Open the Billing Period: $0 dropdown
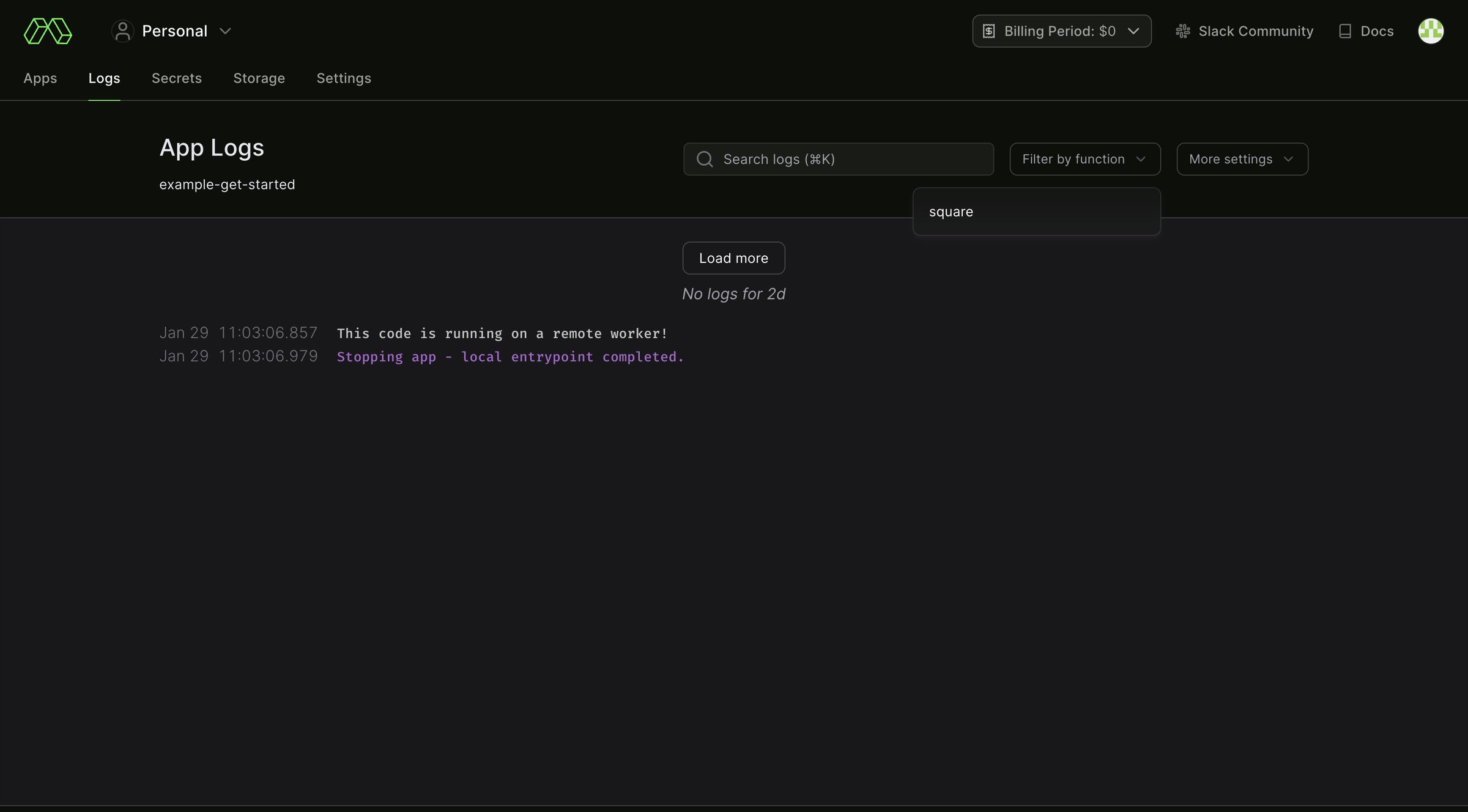Image resolution: width=1468 pixels, height=812 pixels. 1062,31
